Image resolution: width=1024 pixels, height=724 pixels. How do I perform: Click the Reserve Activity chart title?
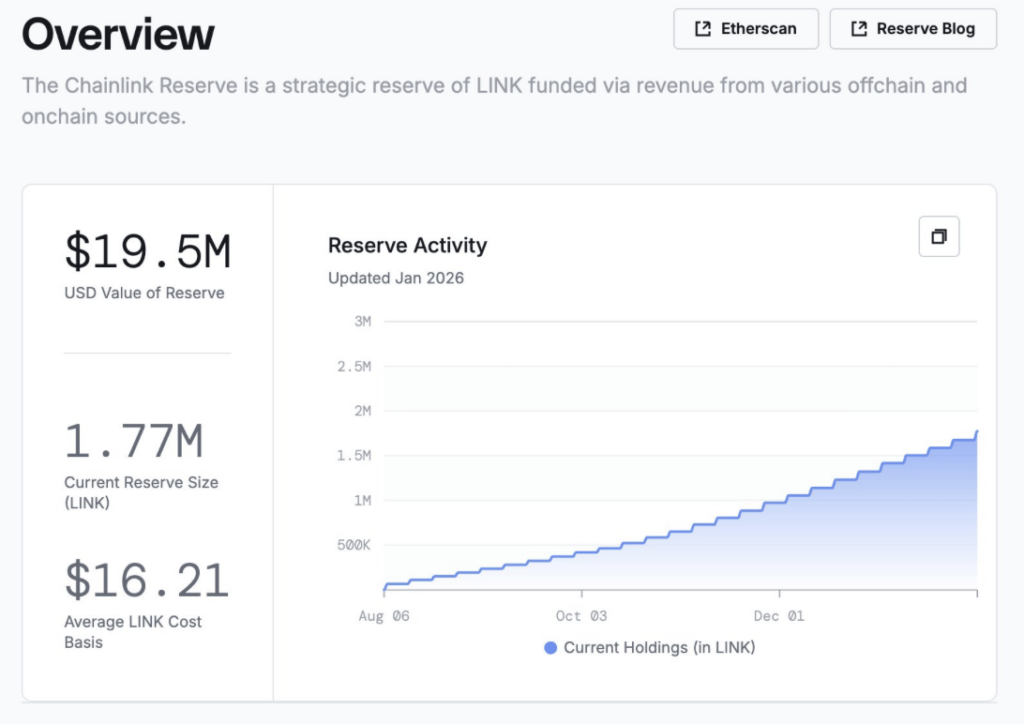407,245
